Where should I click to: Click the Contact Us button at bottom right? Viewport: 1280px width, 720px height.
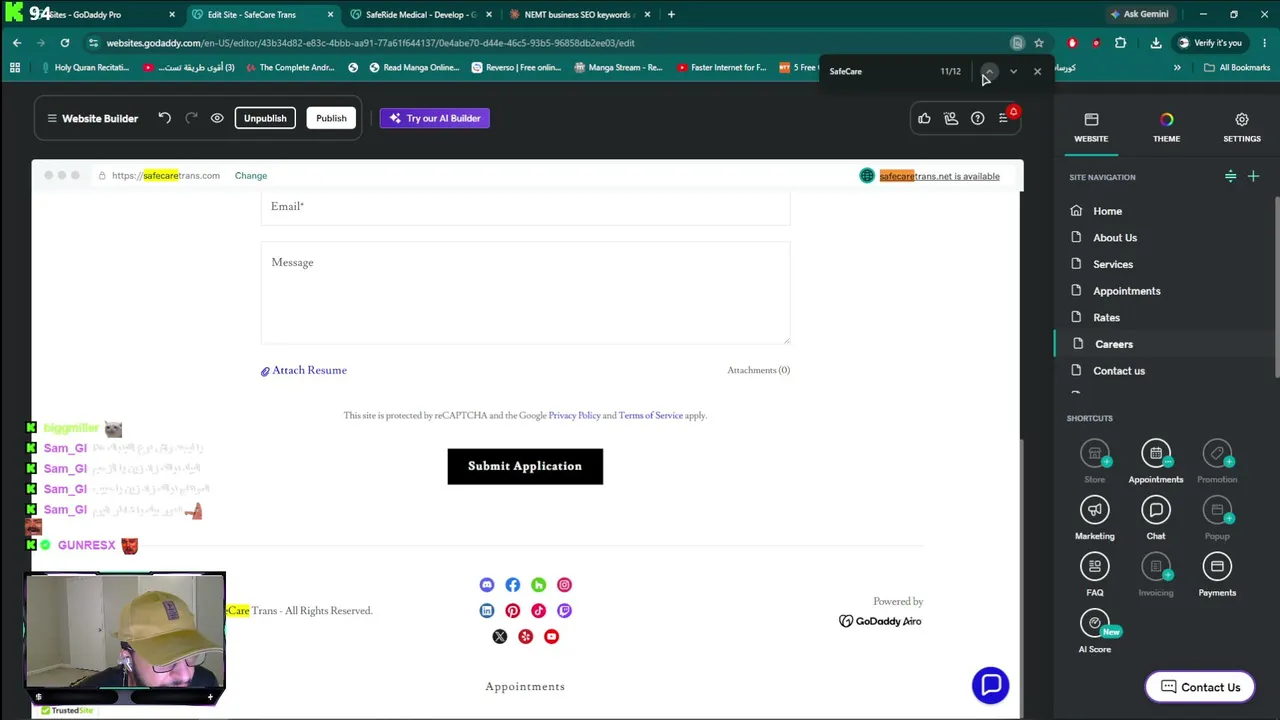(x=1200, y=687)
